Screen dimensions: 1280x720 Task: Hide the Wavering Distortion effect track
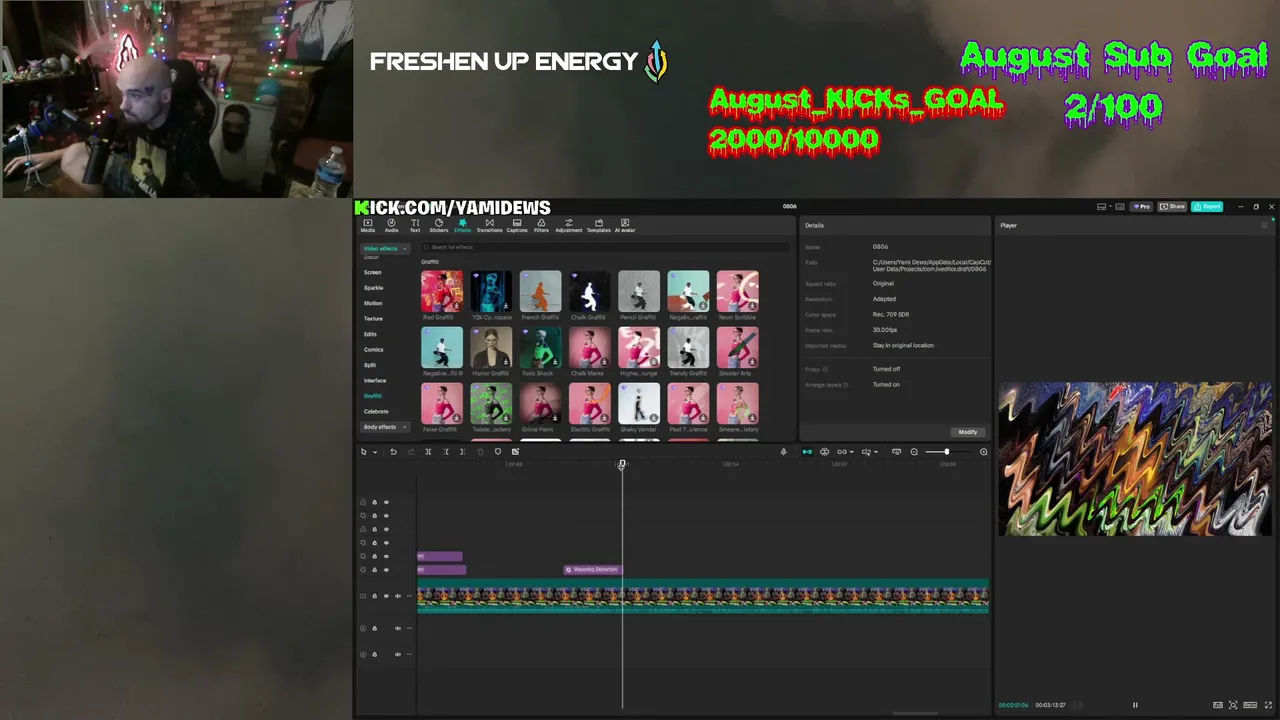[386, 570]
